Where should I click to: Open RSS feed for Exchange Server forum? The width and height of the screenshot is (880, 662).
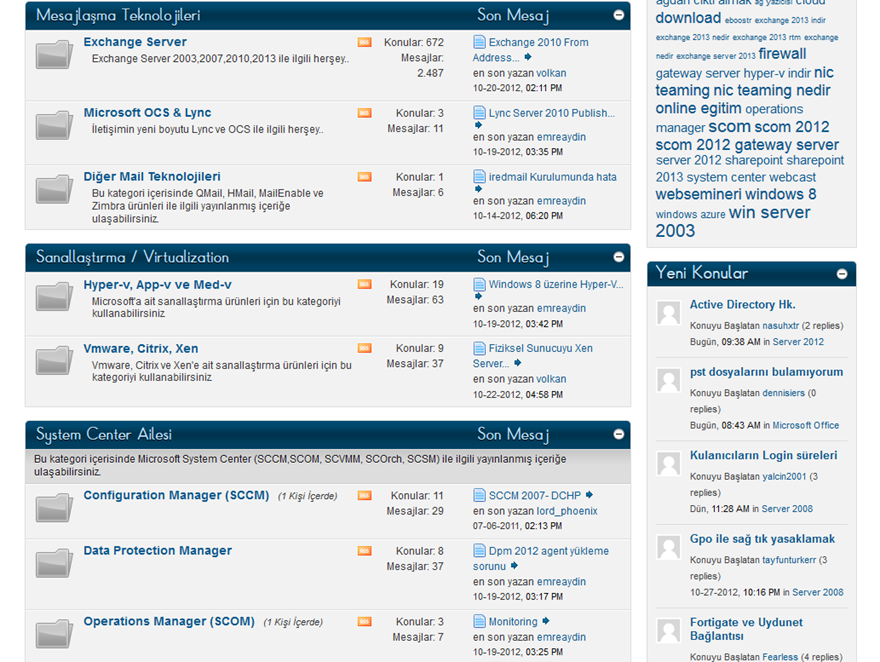click(x=364, y=42)
